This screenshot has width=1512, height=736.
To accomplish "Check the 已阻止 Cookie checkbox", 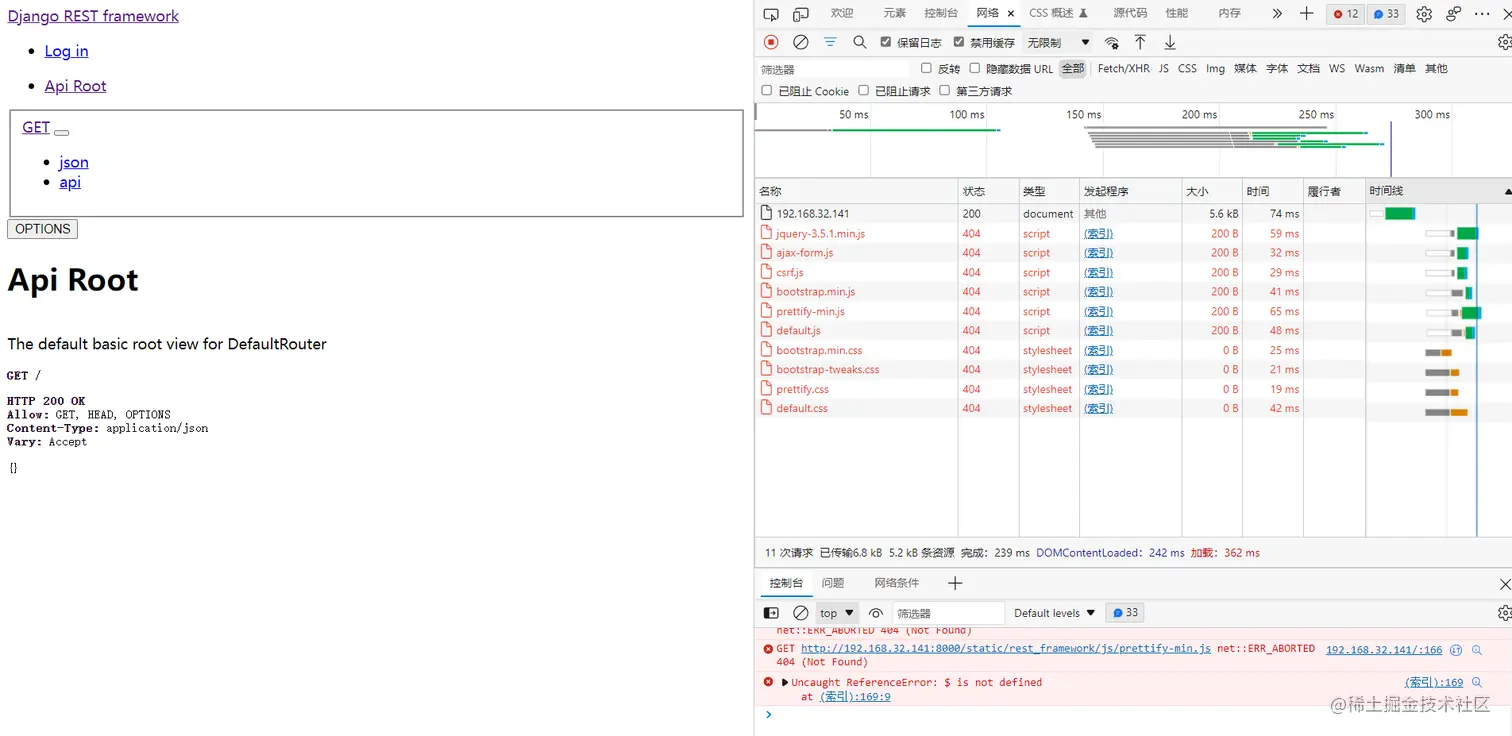I will tap(767, 90).
